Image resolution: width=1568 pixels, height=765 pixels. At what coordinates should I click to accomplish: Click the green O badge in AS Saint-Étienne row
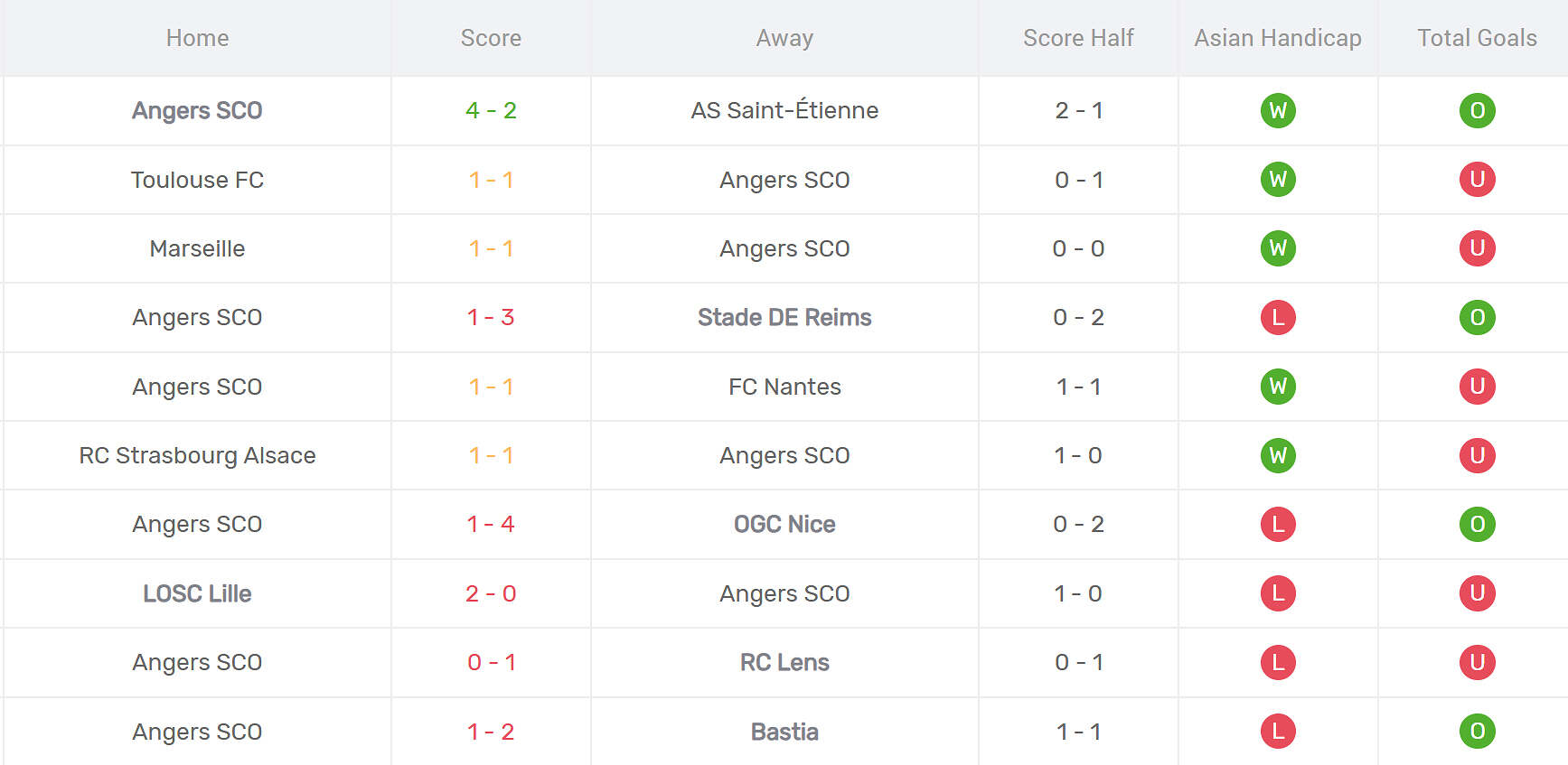pyautogui.click(x=1478, y=110)
